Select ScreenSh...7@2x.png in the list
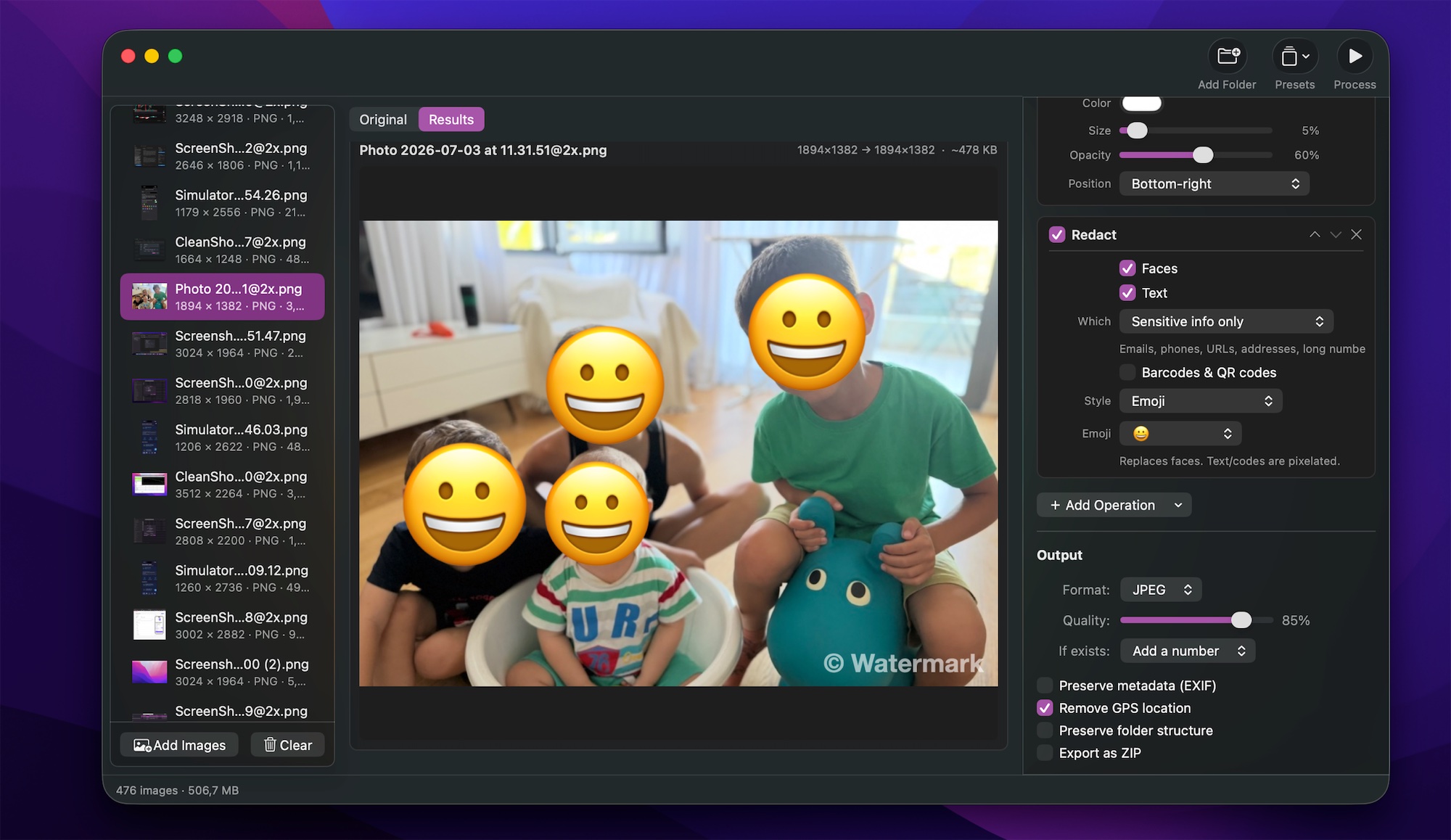1451x840 pixels. click(222, 532)
